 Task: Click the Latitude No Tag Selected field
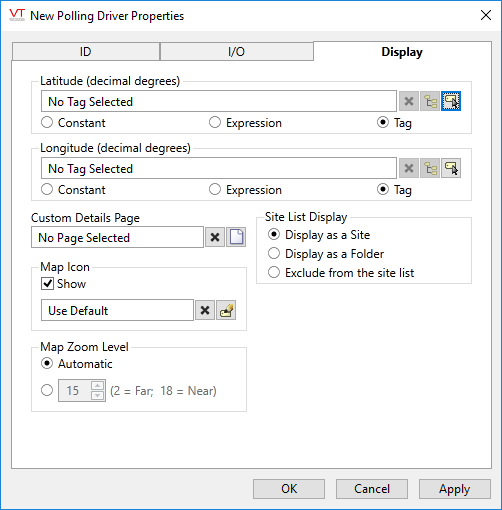point(219,101)
